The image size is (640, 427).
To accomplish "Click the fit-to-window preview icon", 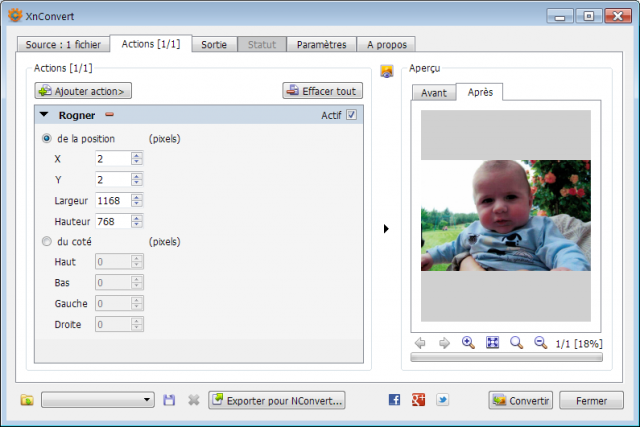I will point(493,342).
